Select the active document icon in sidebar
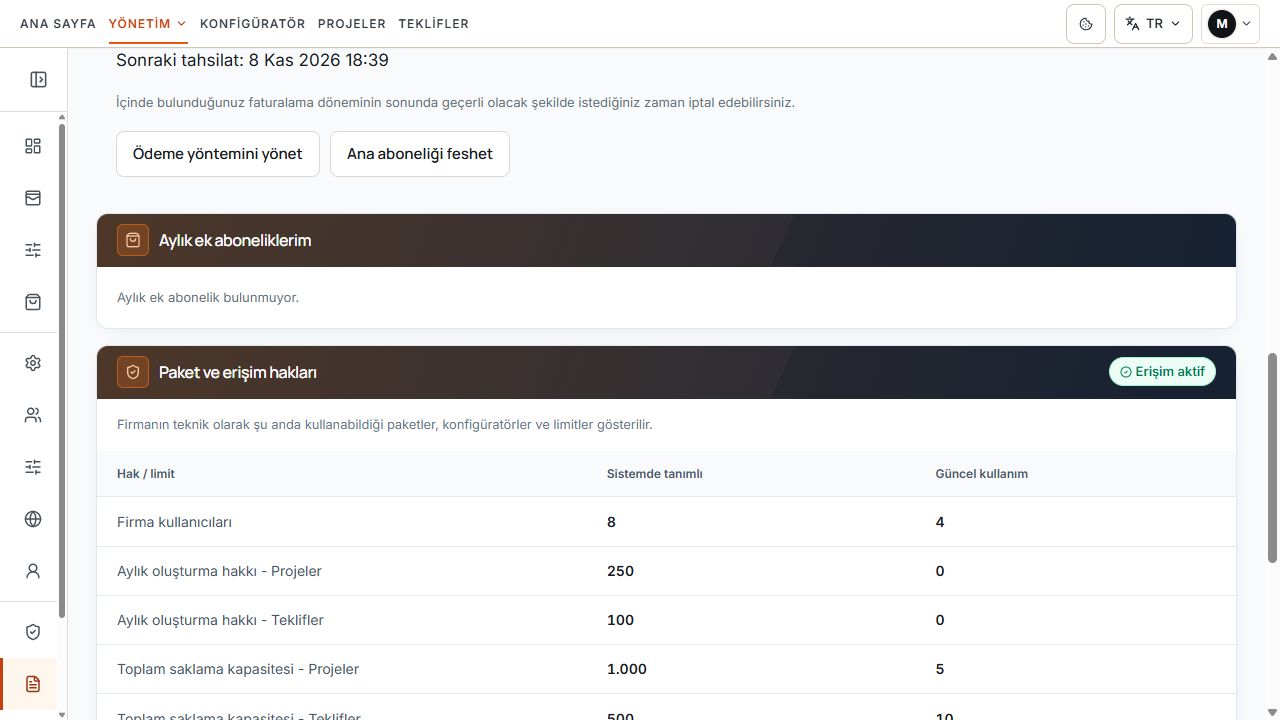The image size is (1280, 720). point(33,684)
